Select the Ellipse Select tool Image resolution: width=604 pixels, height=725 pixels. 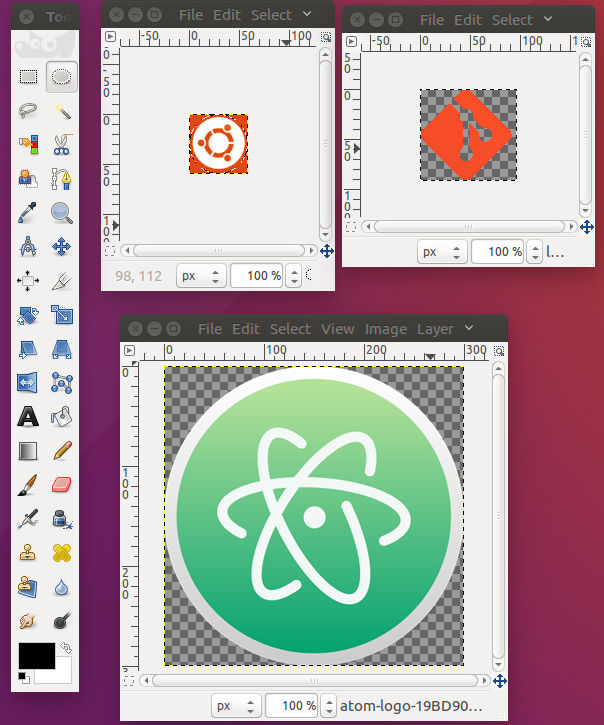click(x=62, y=77)
